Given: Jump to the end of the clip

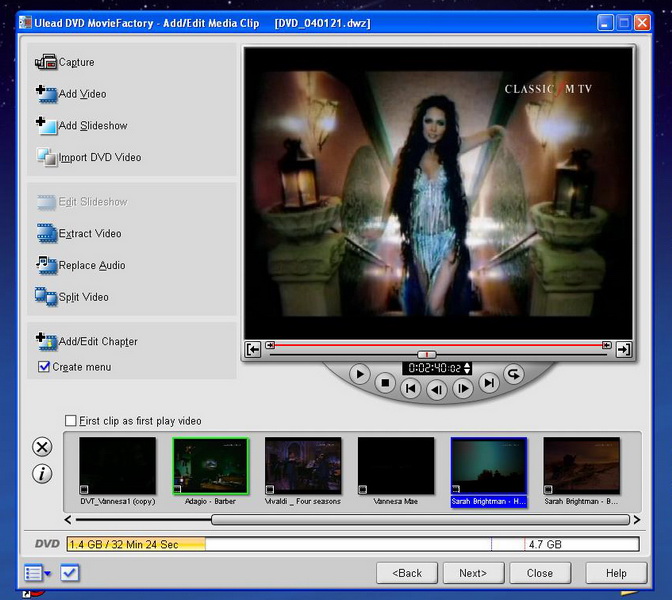Looking at the screenshot, I should 489,382.
